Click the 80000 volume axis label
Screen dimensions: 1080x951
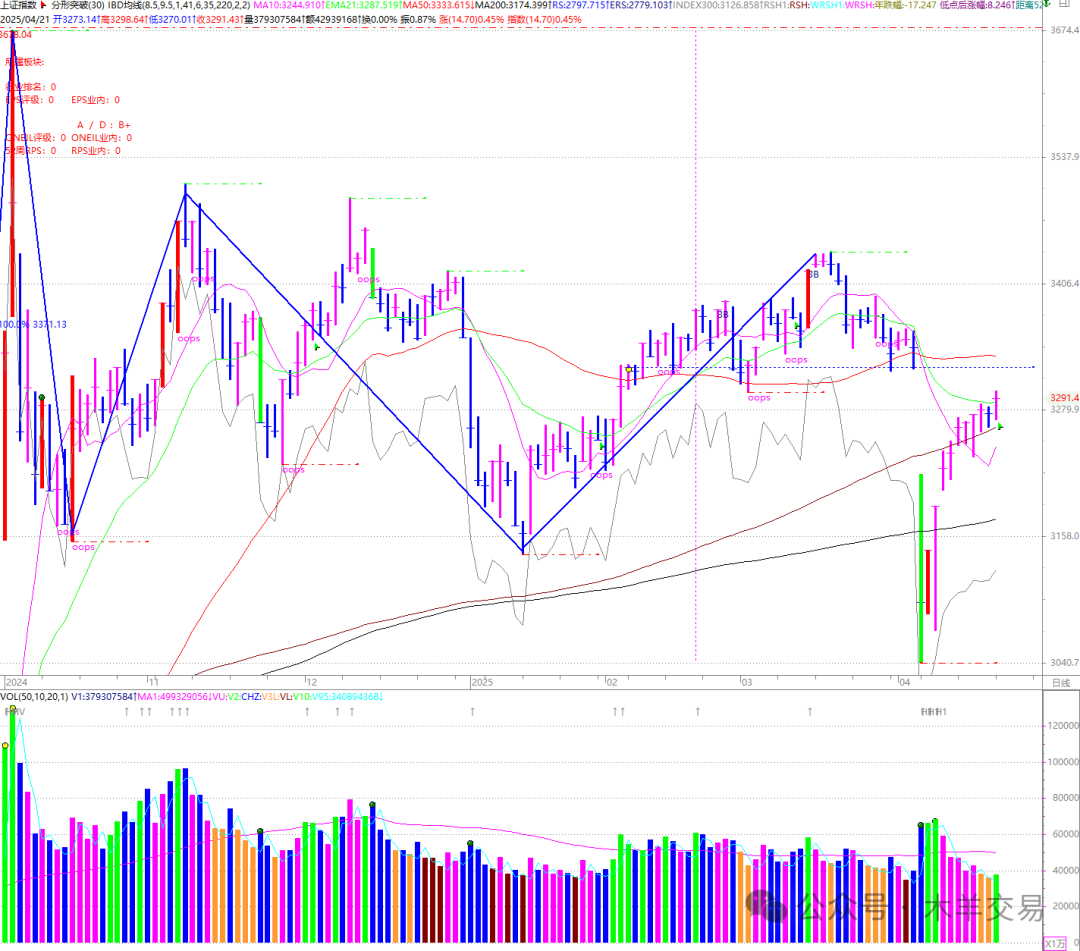click(1065, 798)
